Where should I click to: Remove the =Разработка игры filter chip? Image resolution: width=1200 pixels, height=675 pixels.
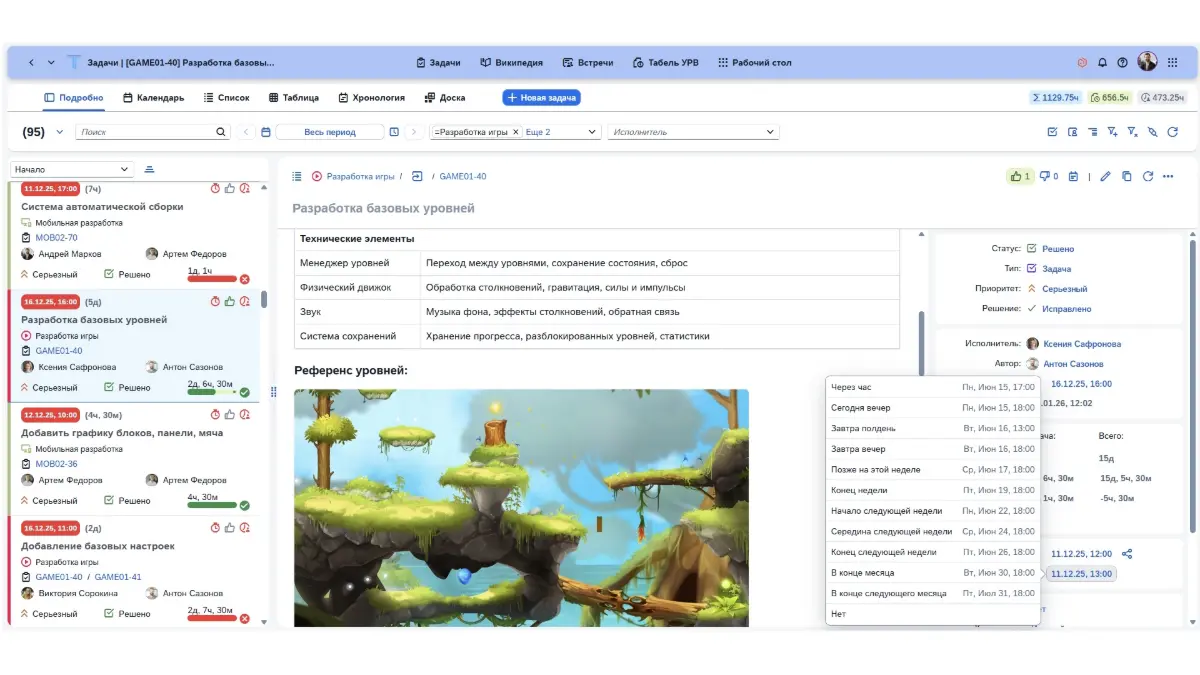point(516,132)
